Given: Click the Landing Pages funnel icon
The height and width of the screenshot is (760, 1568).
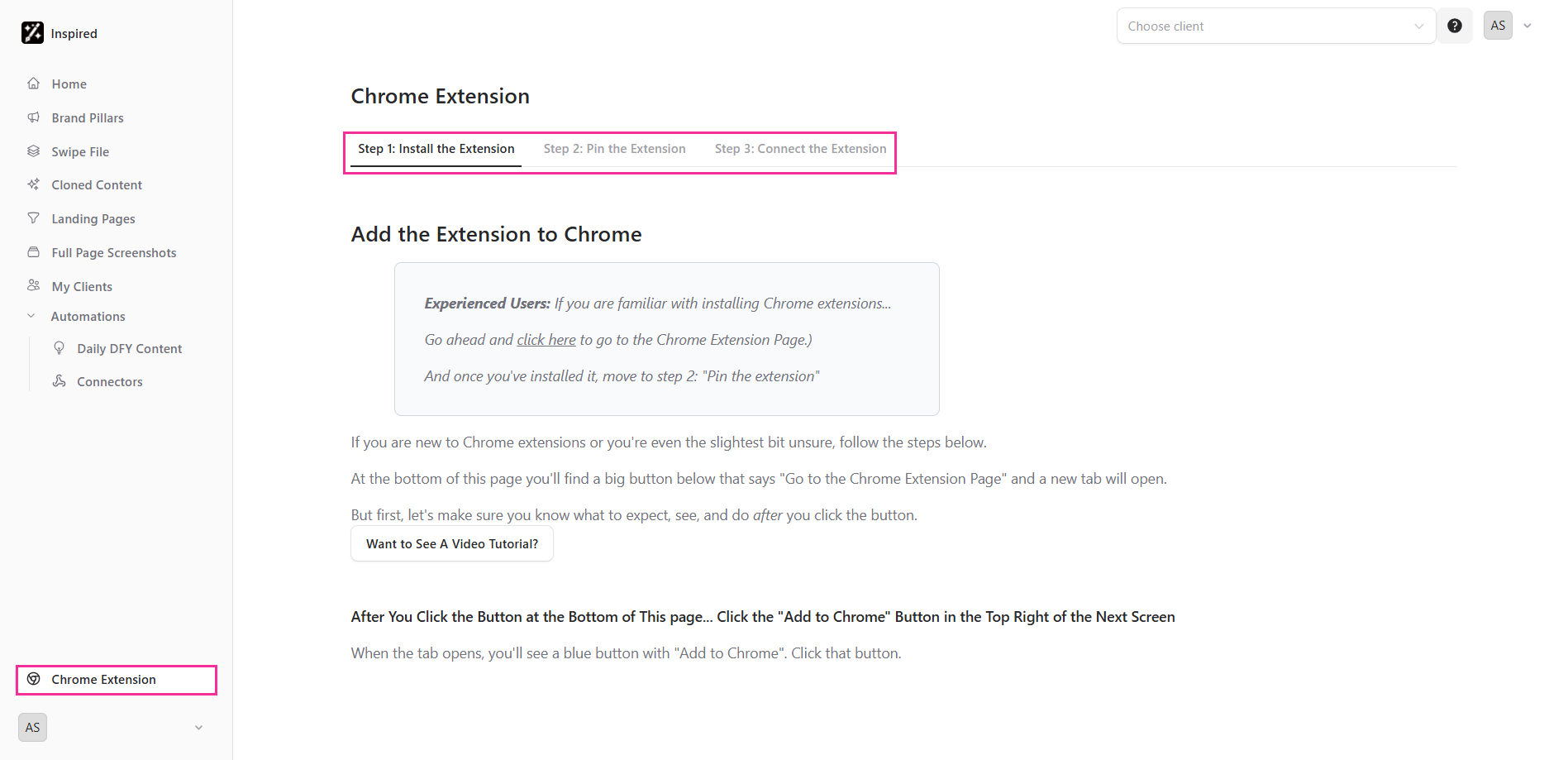Looking at the screenshot, I should click(x=34, y=218).
